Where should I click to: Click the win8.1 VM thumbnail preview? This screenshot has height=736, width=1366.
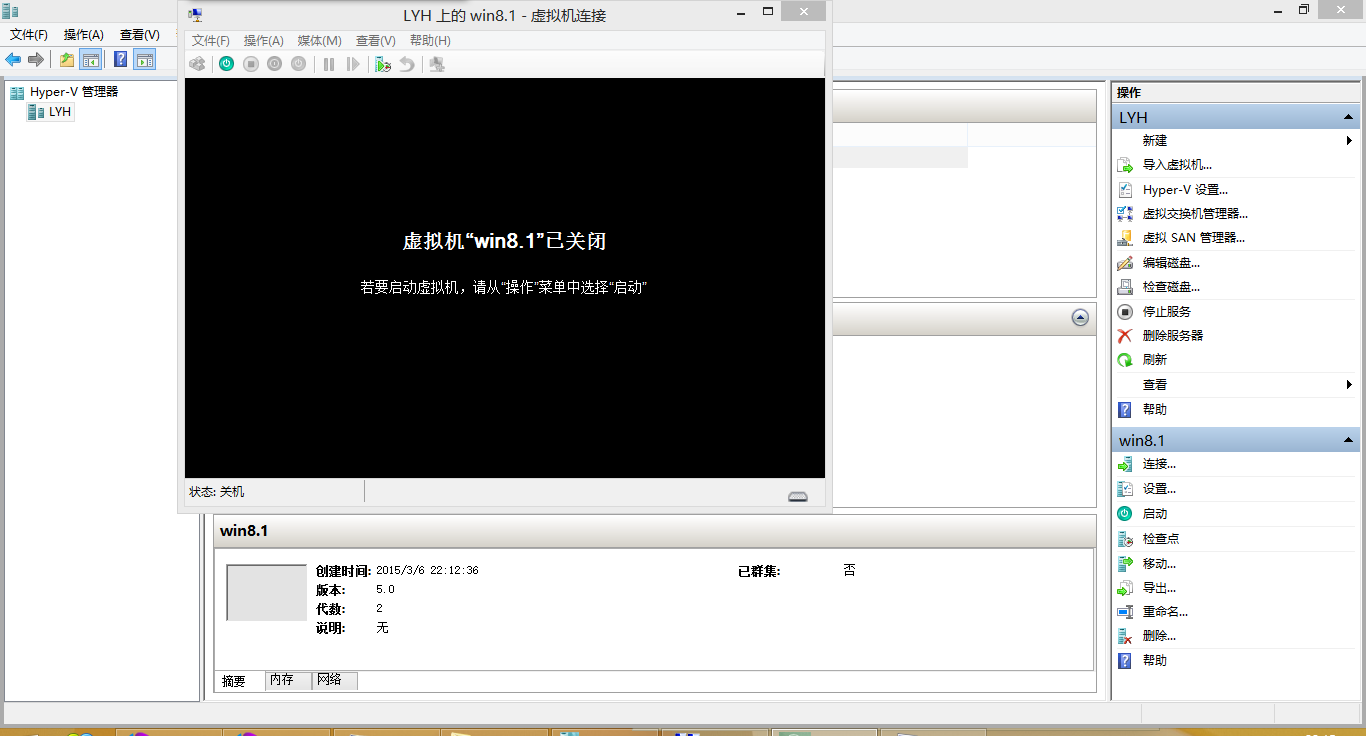tap(266, 592)
